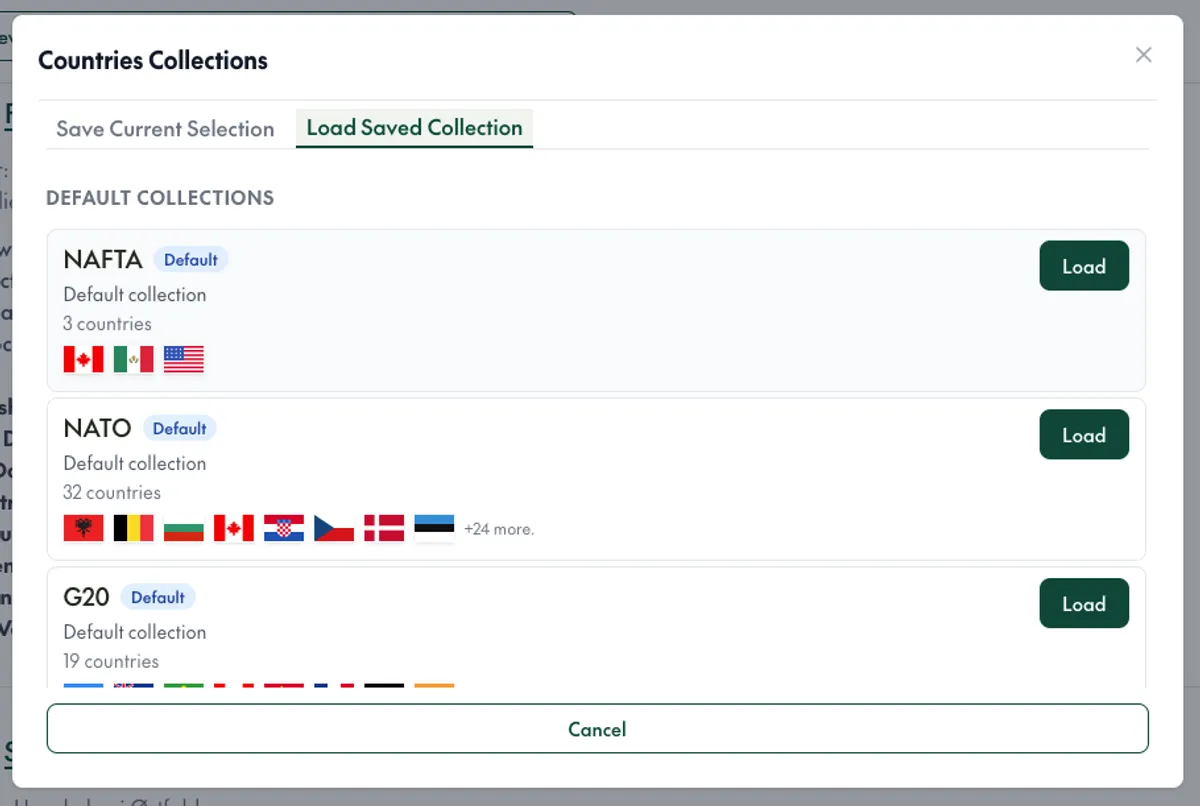The width and height of the screenshot is (1200, 806).
Task: Click the Default badge next to NAFTA
Action: [x=191, y=259]
